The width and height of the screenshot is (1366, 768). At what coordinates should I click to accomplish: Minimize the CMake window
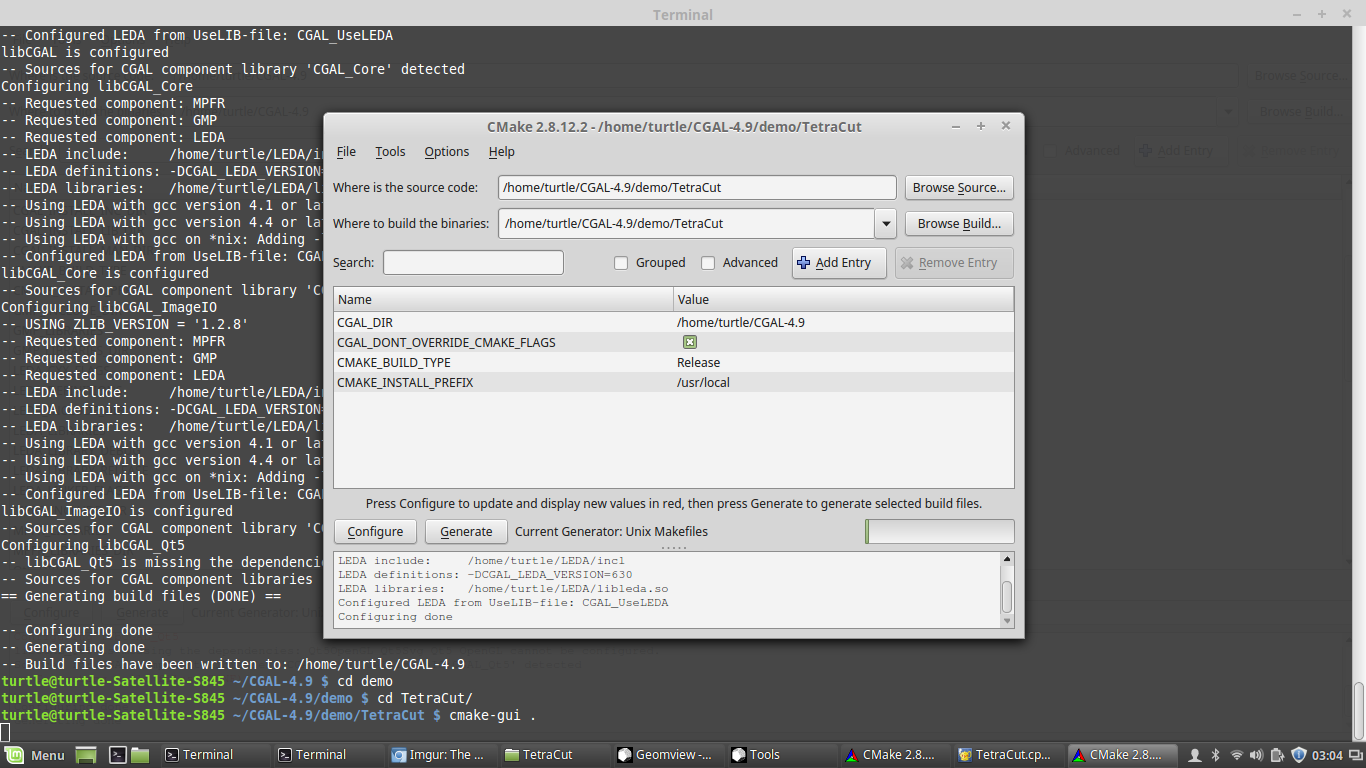point(956,126)
